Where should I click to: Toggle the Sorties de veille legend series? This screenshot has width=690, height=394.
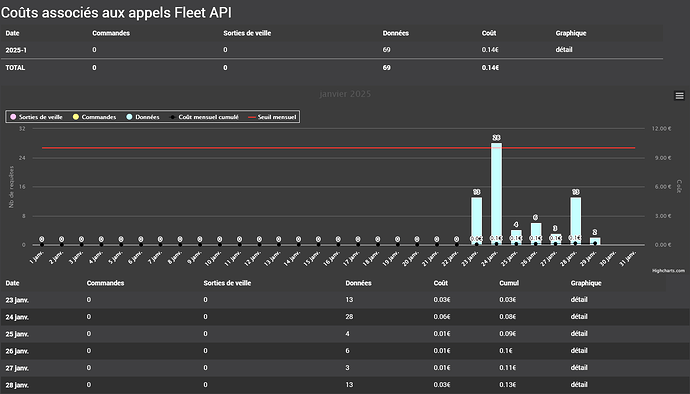(x=37, y=117)
